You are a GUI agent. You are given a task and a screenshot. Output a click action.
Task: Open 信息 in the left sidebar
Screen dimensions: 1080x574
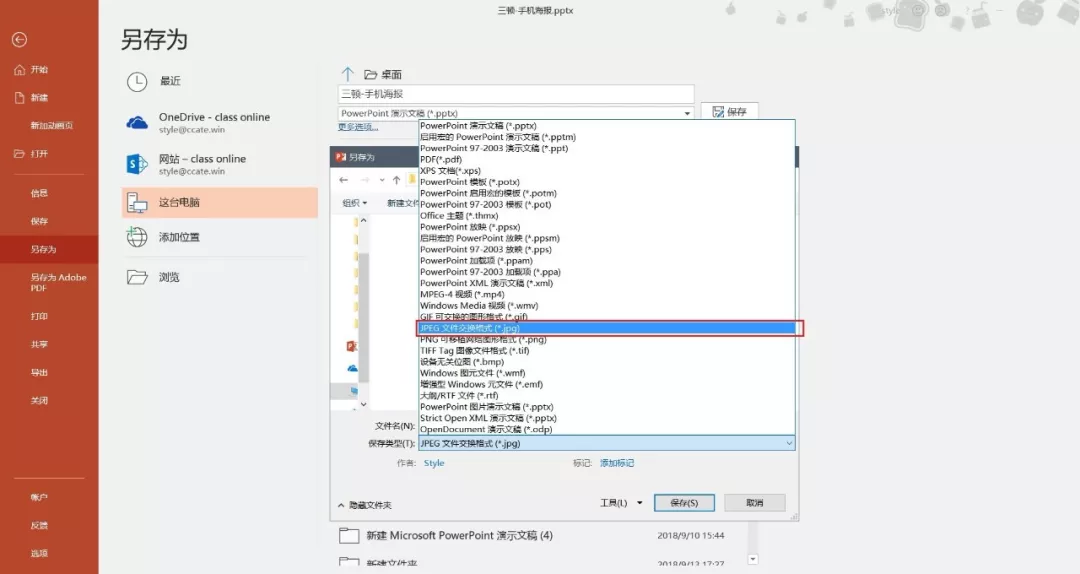pos(39,194)
